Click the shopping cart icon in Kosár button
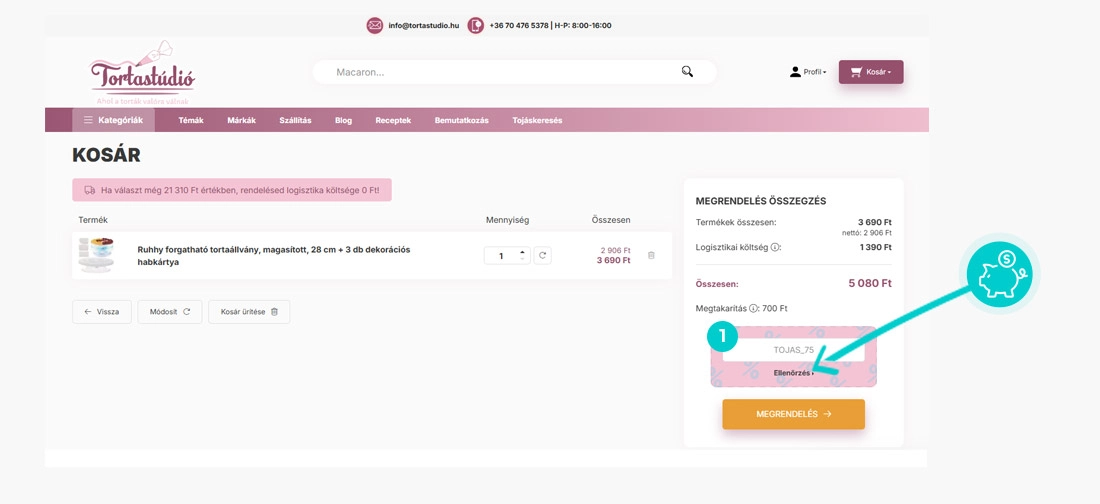The width and height of the screenshot is (1100, 504). 856,72
